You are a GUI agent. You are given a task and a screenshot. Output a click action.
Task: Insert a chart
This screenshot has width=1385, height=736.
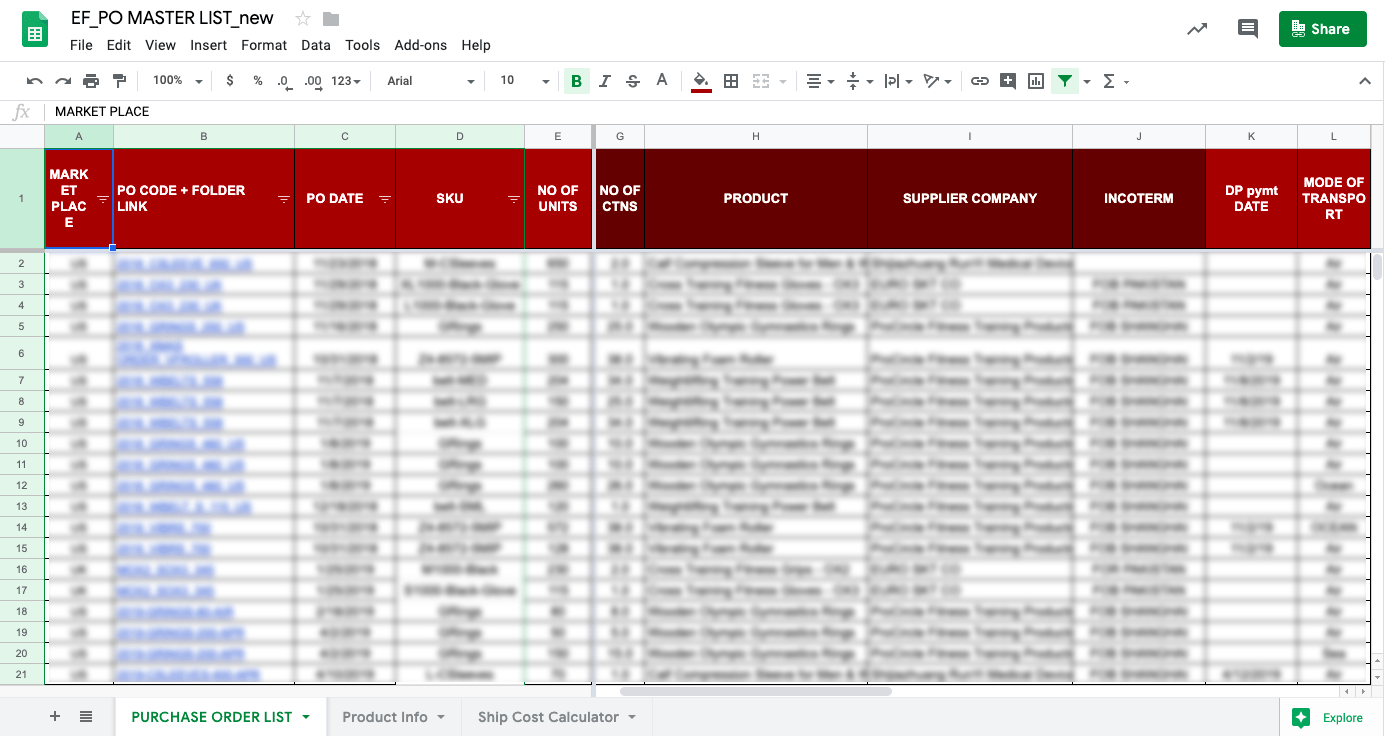pyautogui.click(x=1036, y=81)
